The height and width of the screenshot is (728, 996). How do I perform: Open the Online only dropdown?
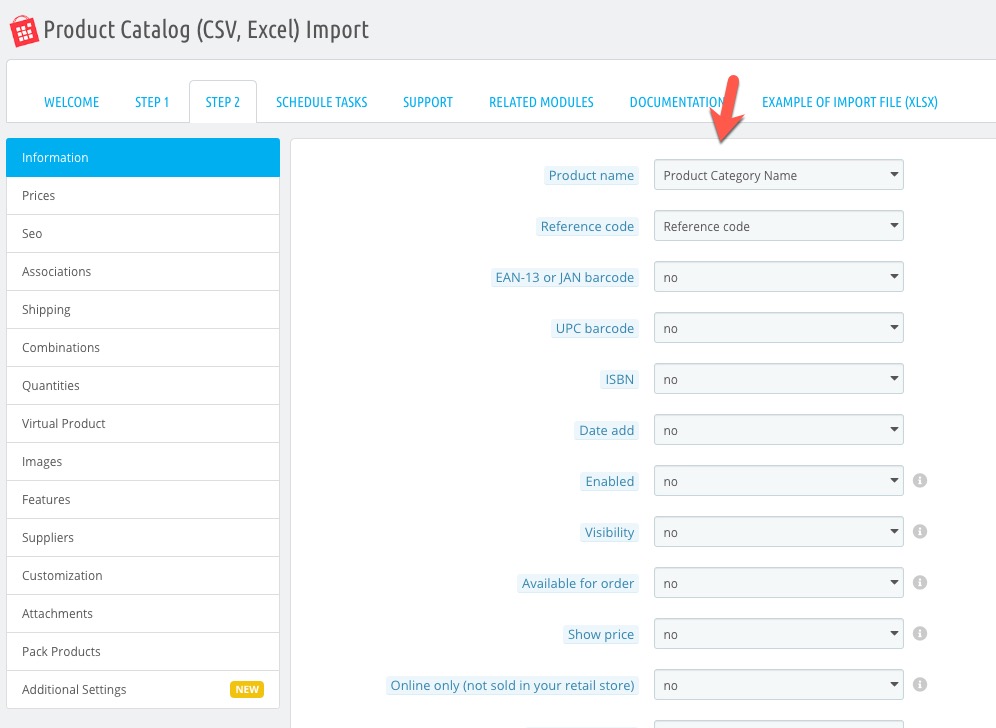pyautogui.click(x=778, y=685)
